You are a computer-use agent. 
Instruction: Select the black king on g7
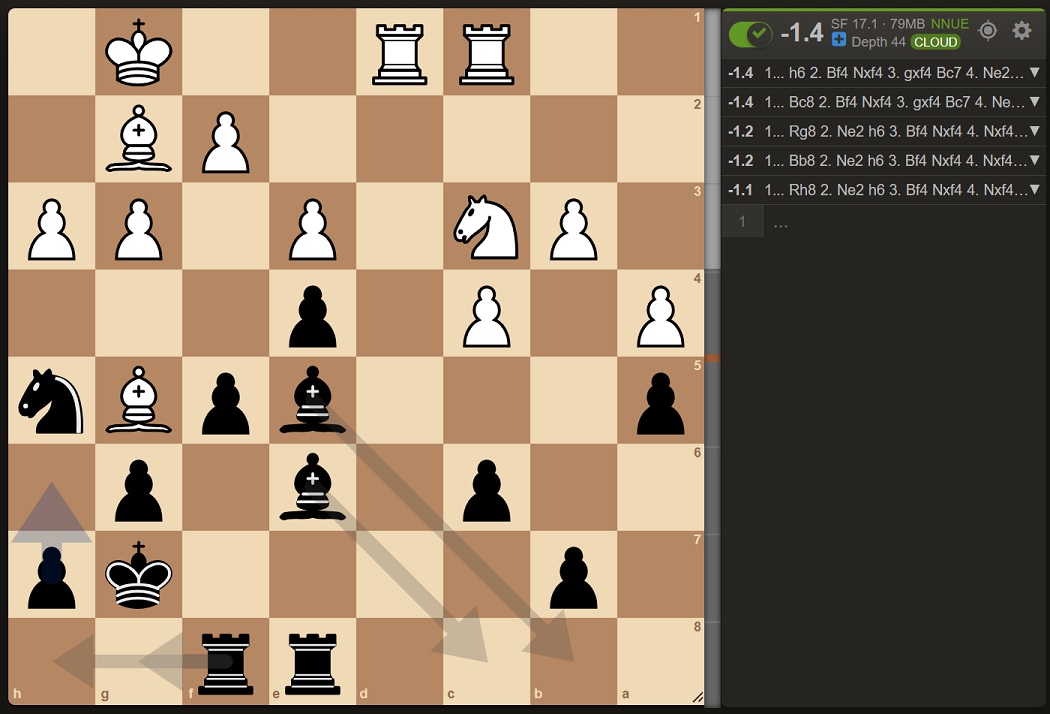(139, 575)
